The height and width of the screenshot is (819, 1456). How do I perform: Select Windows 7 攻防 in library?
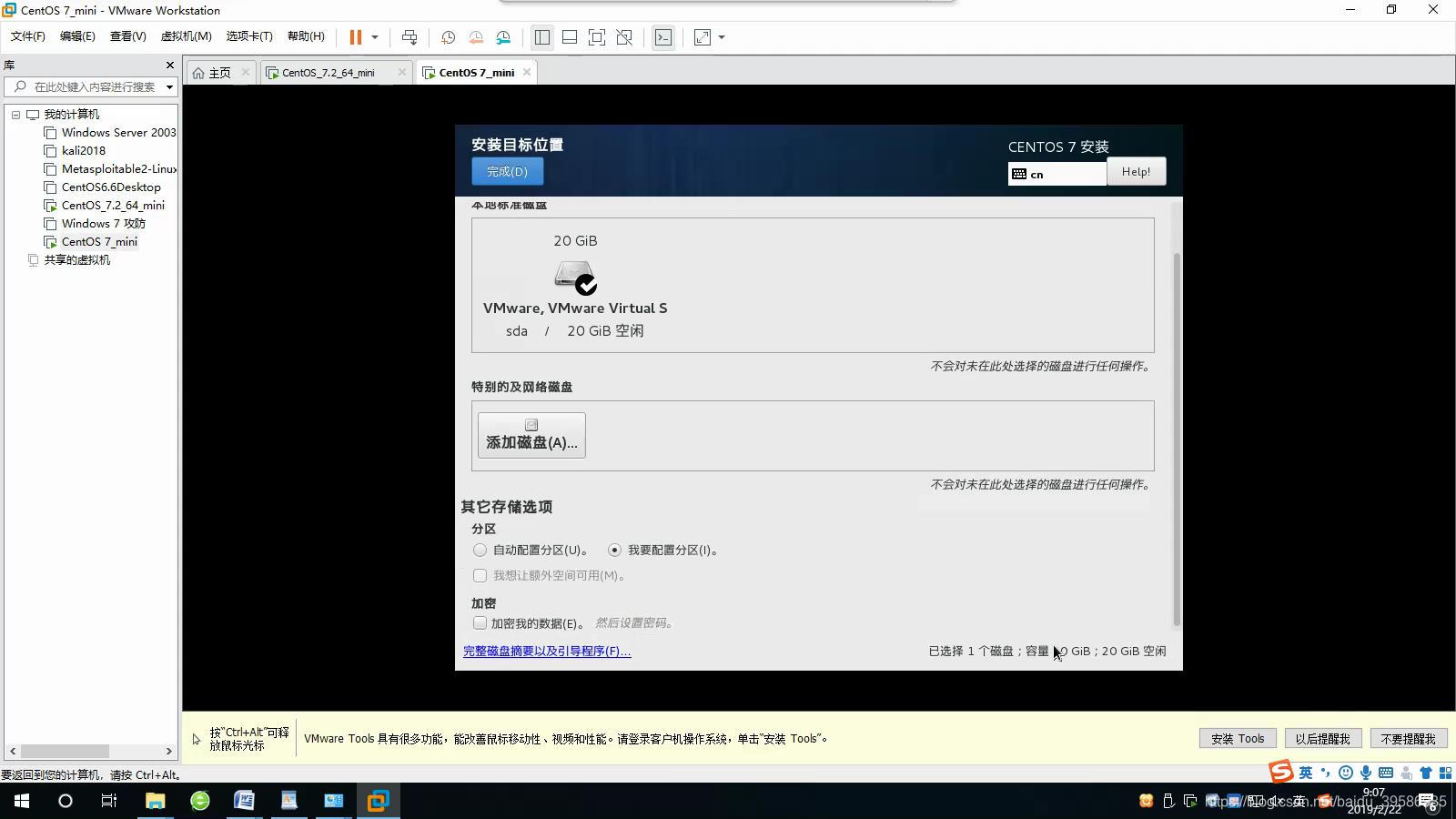pos(95,224)
